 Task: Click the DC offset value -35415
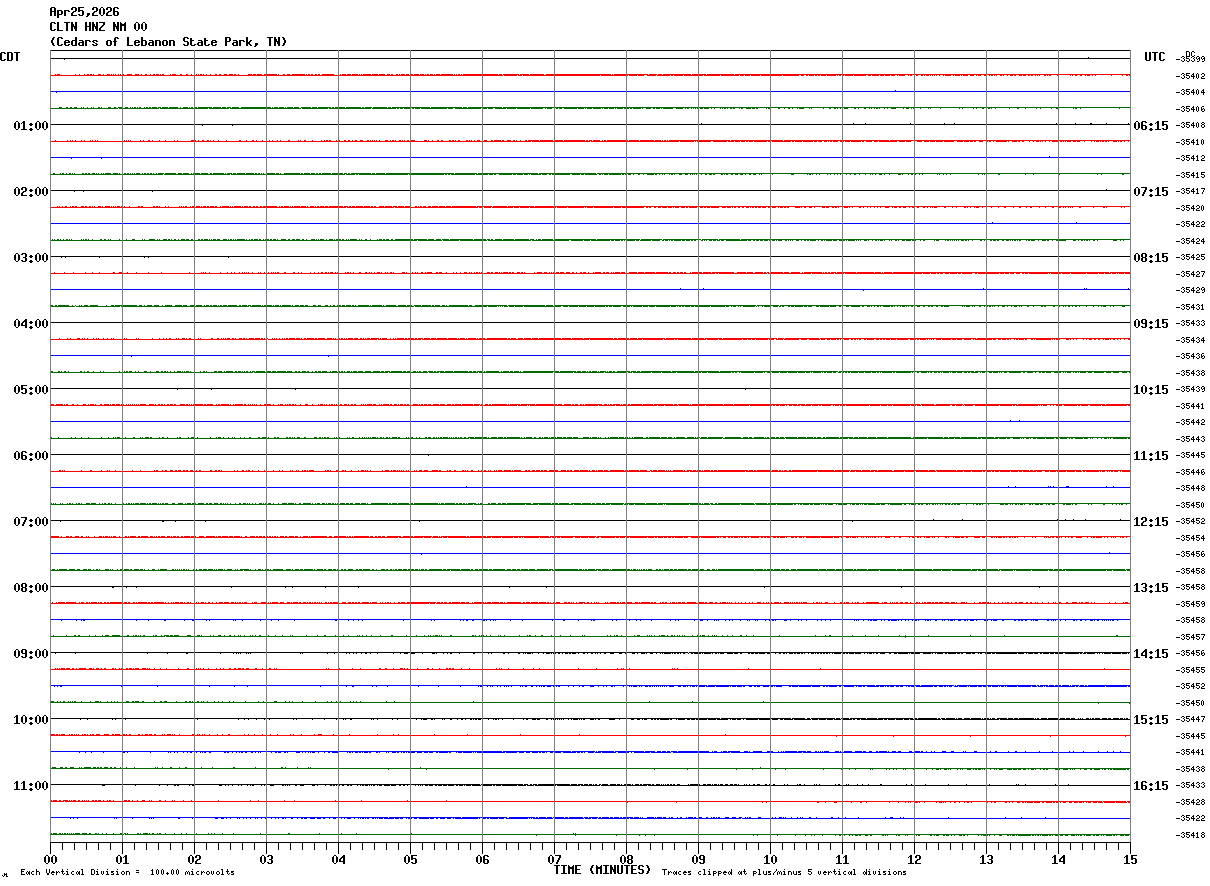(1191, 175)
